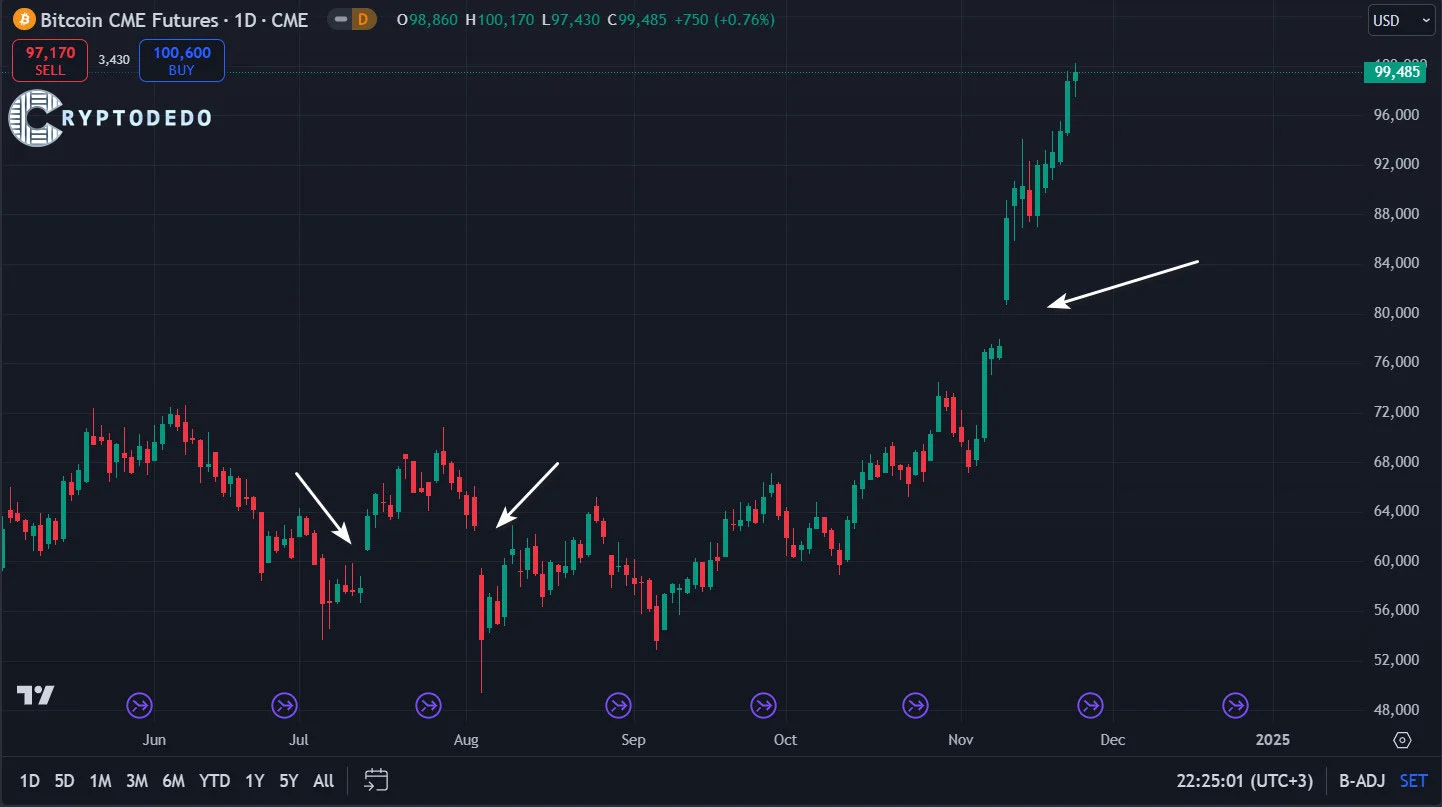Open the TradingView logo link
The width and height of the screenshot is (1442, 807).
(35, 695)
